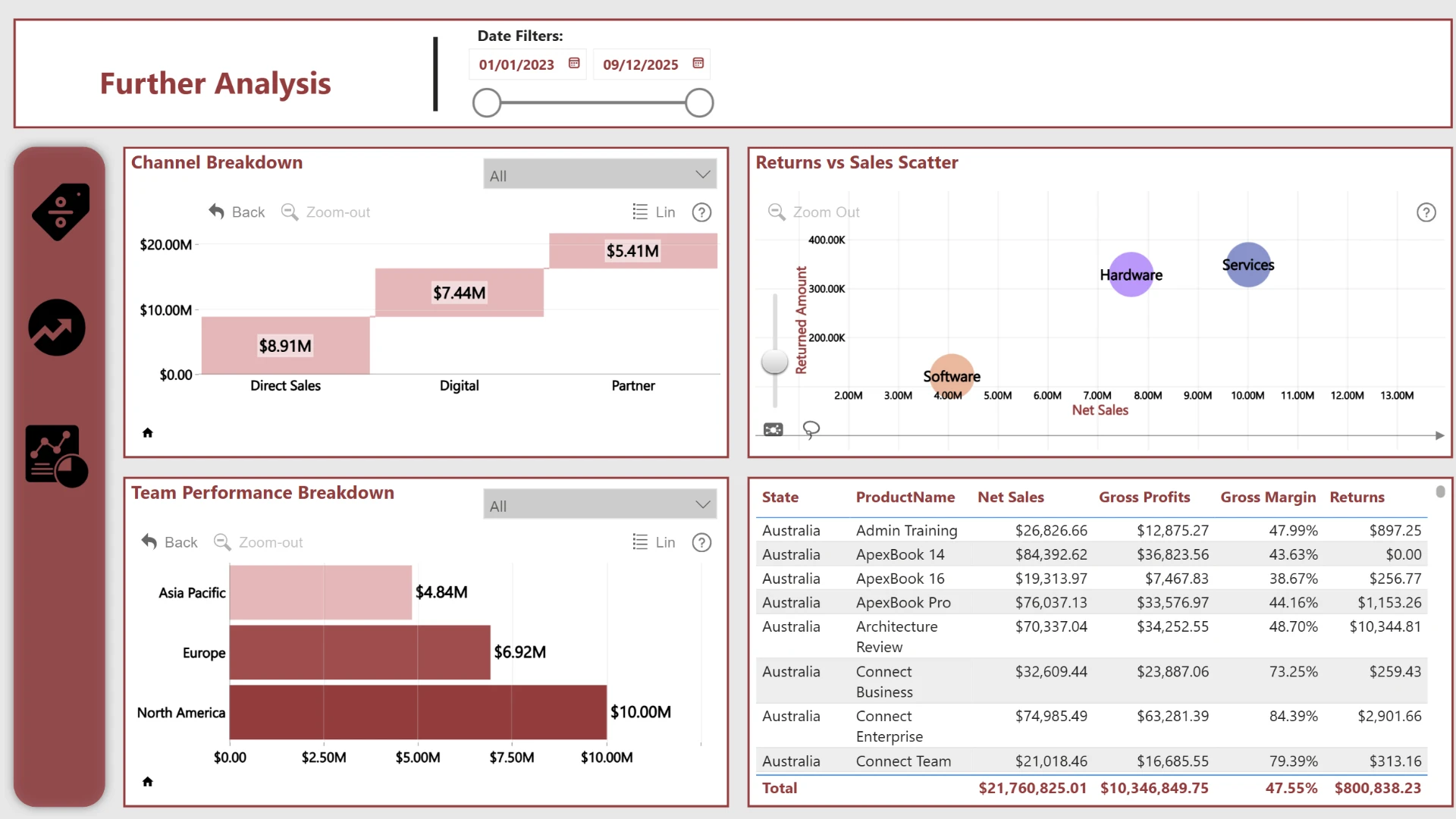Click lasso selection icon below scatter chart
Image resolution: width=1456 pixels, height=819 pixels.
tap(811, 430)
